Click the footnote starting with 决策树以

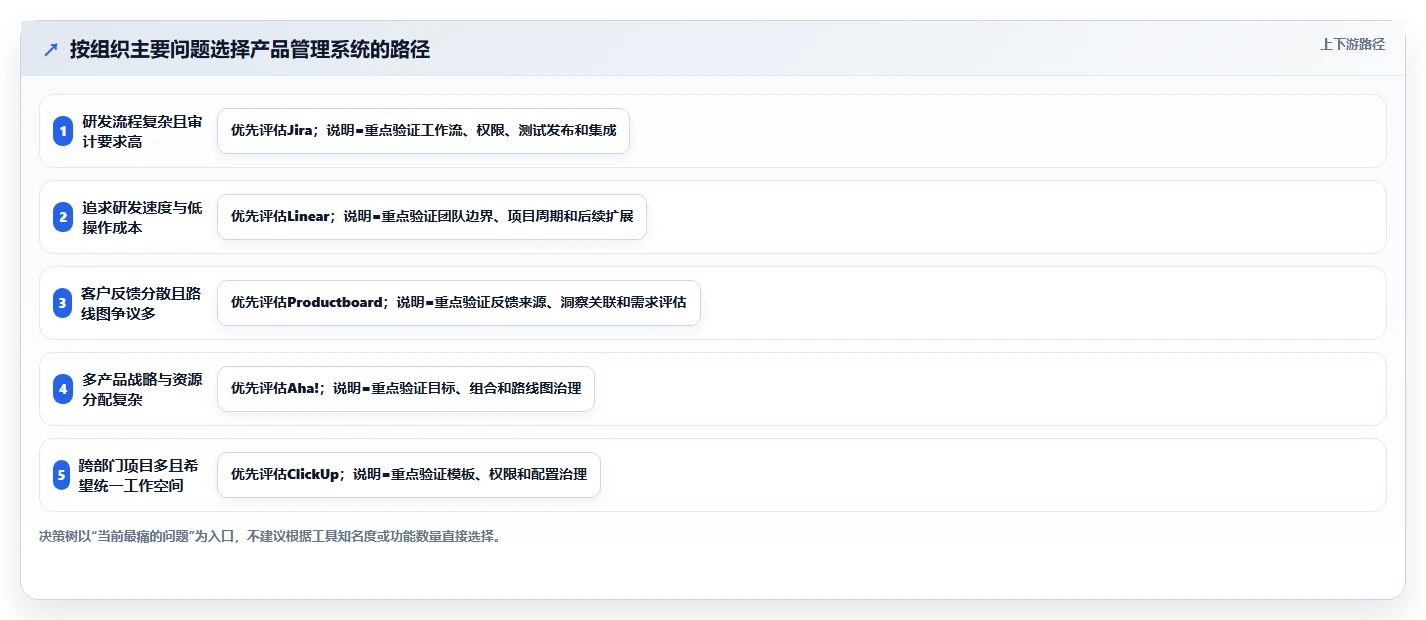coord(270,536)
